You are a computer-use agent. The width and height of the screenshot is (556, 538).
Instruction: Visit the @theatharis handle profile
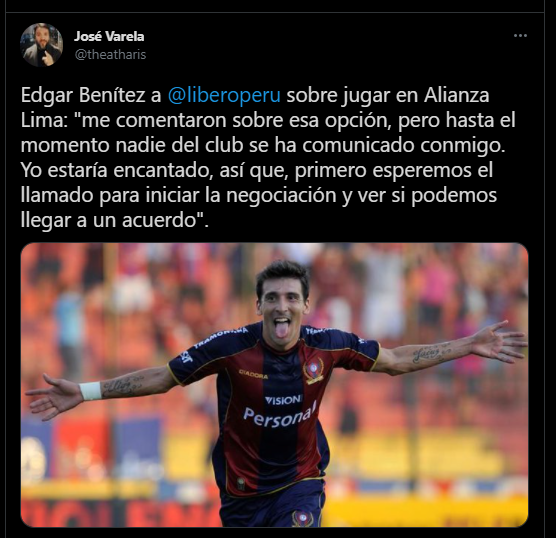click(x=110, y=55)
